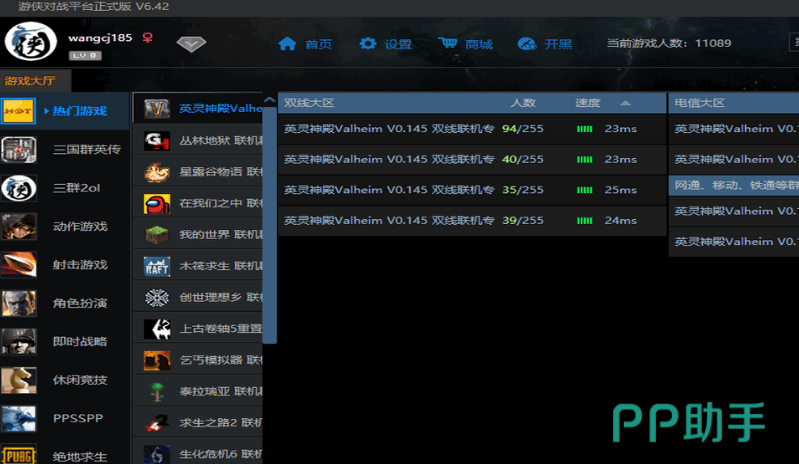Image resolution: width=799 pixels, height=464 pixels.
Task: Open 丛林地狱 联机 in game list
Action: pos(198,140)
